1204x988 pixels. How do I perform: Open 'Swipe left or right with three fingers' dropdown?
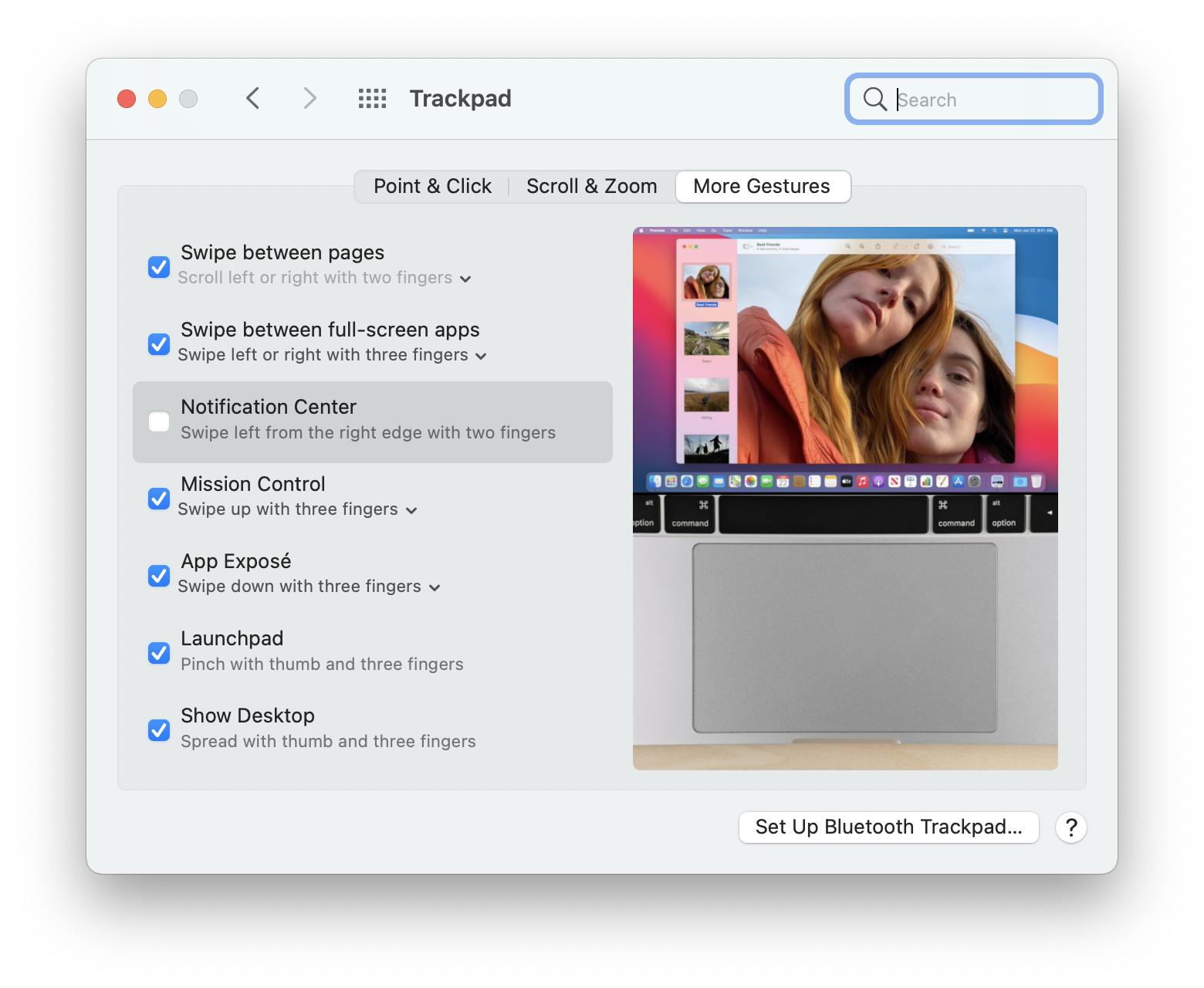(333, 355)
